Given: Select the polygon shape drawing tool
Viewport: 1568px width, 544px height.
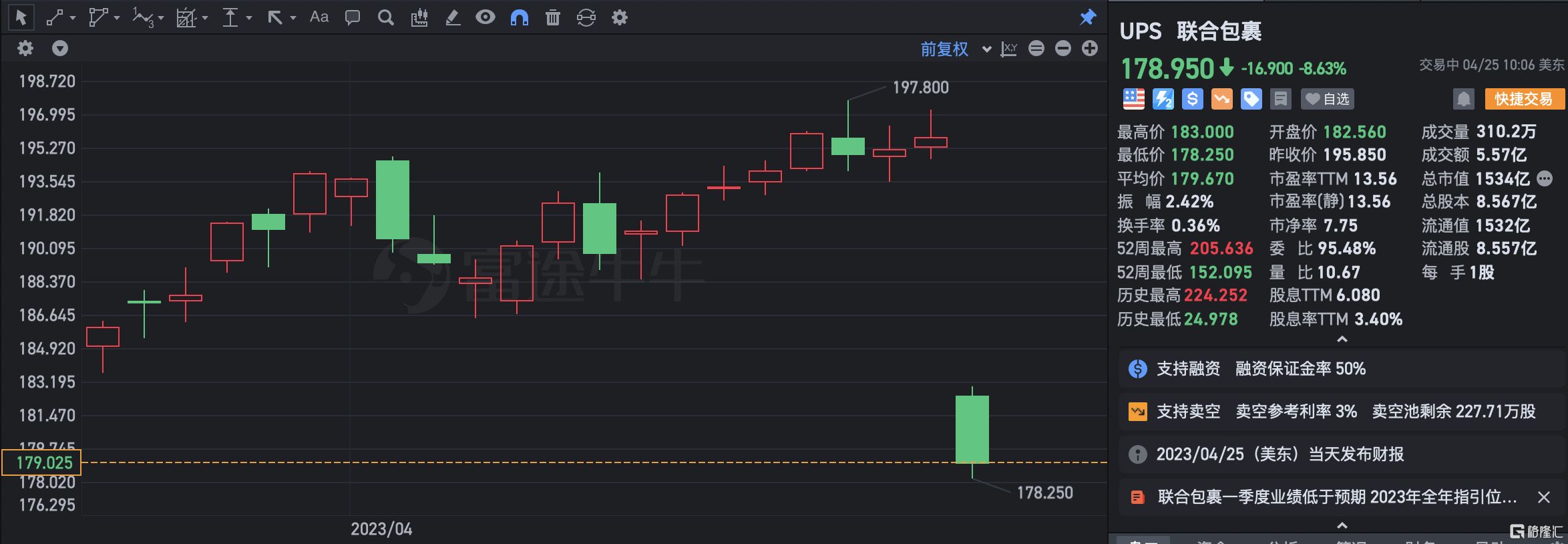Looking at the screenshot, I should [98, 17].
